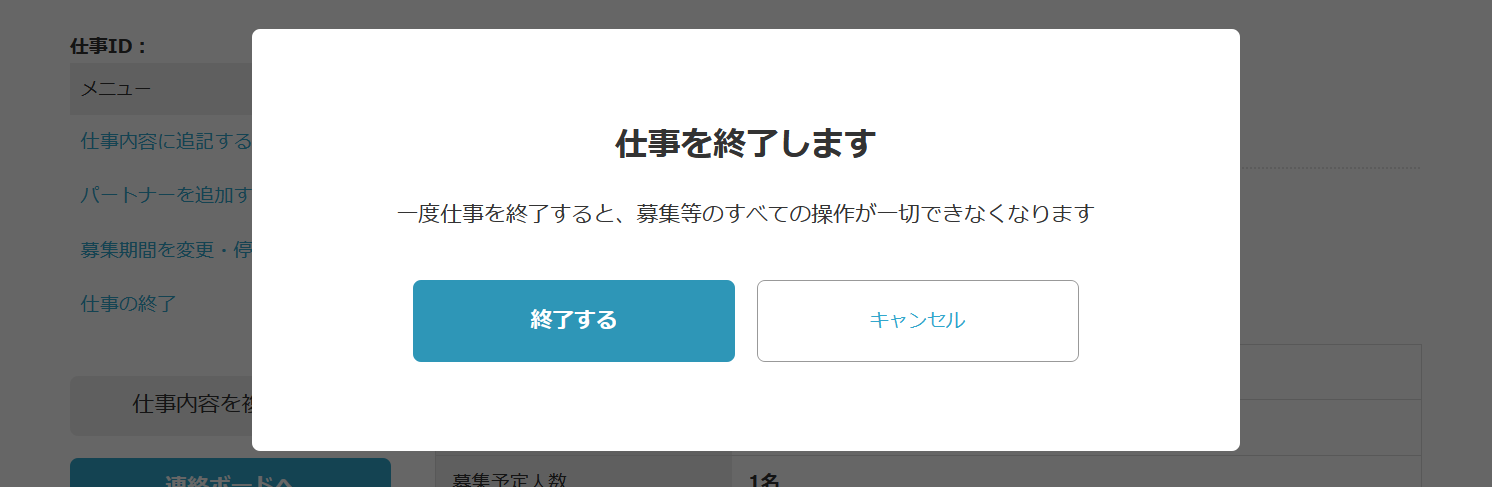Dismiss dialog via dimmed backdrop right side
The image size is (1492, 487).
click(x=1365, y=250)
